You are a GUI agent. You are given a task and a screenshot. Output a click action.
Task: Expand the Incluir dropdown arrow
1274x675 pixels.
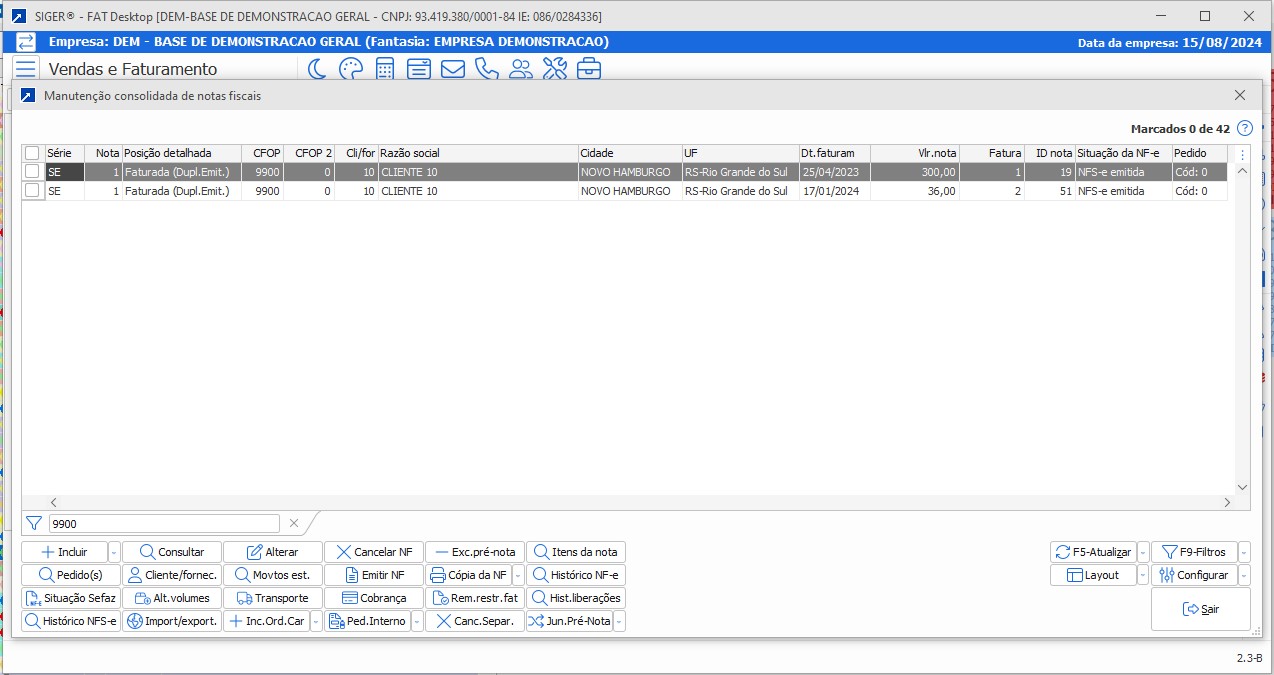(x=114, y=552)
